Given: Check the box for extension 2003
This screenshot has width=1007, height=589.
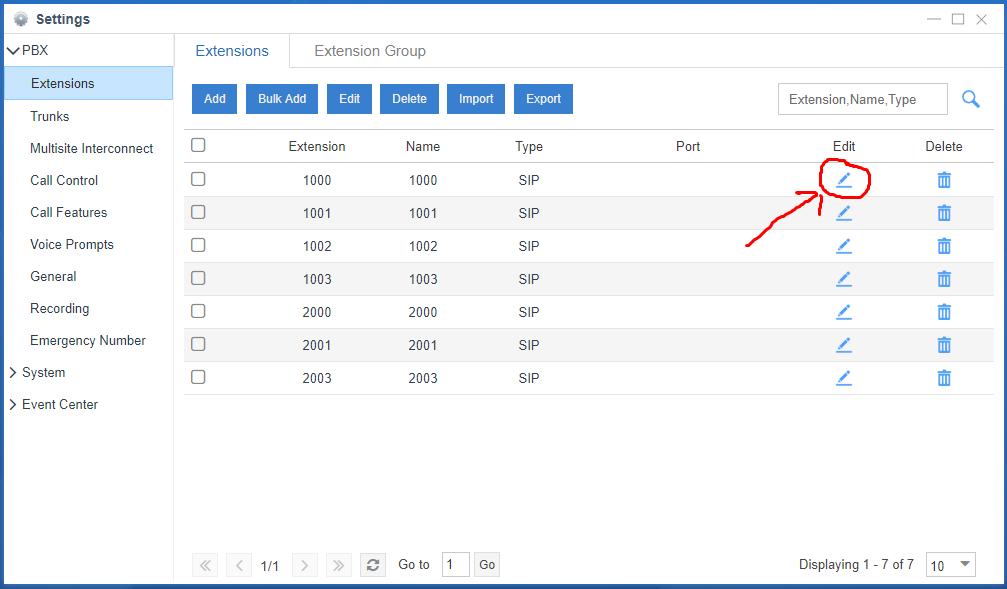Looking at the screenshot, I should tap(198, 377).
